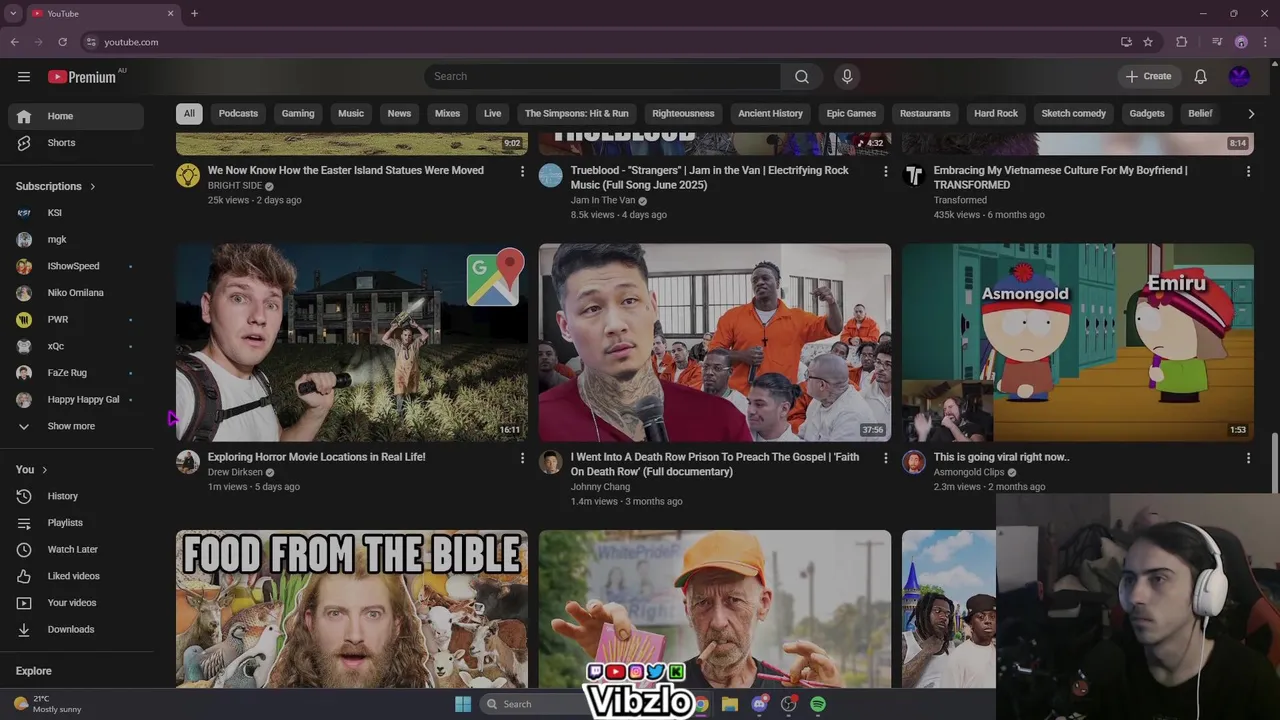Open options for Horror Movie Locations video
Image resolution: width=1280 pixels, height=720 pixels.
coord(522,458)
